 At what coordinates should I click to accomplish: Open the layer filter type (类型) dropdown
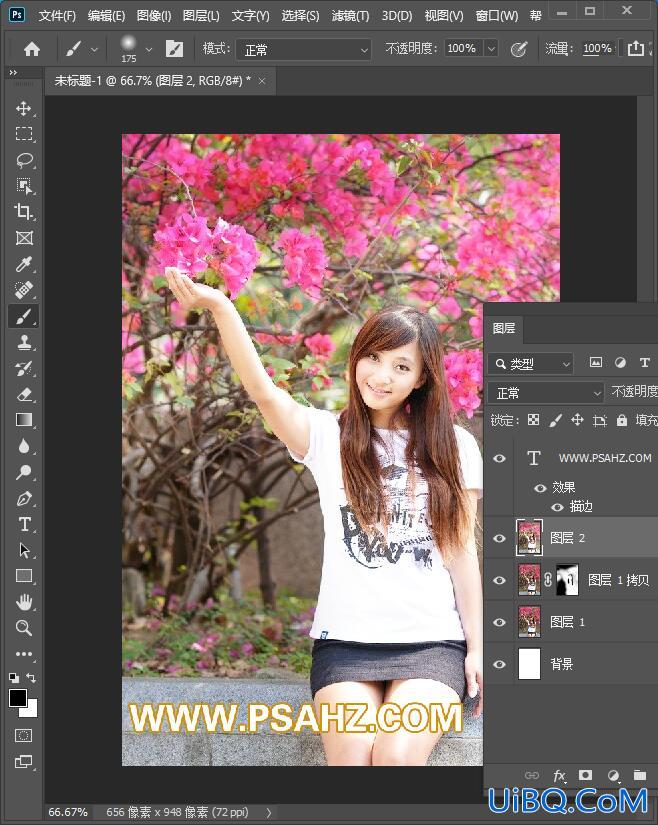coord(530,364)
